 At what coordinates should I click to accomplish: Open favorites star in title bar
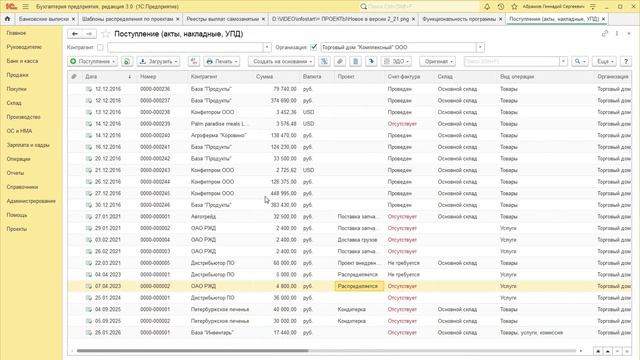[514, 7]
